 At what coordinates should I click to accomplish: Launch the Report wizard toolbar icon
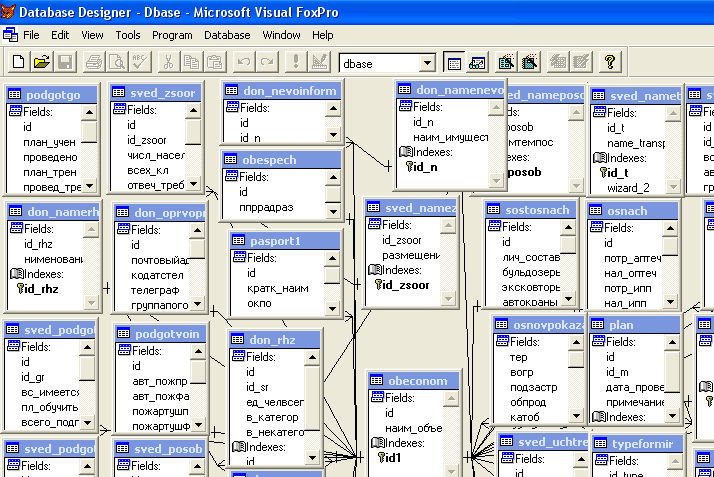click(x=529, y=62)
